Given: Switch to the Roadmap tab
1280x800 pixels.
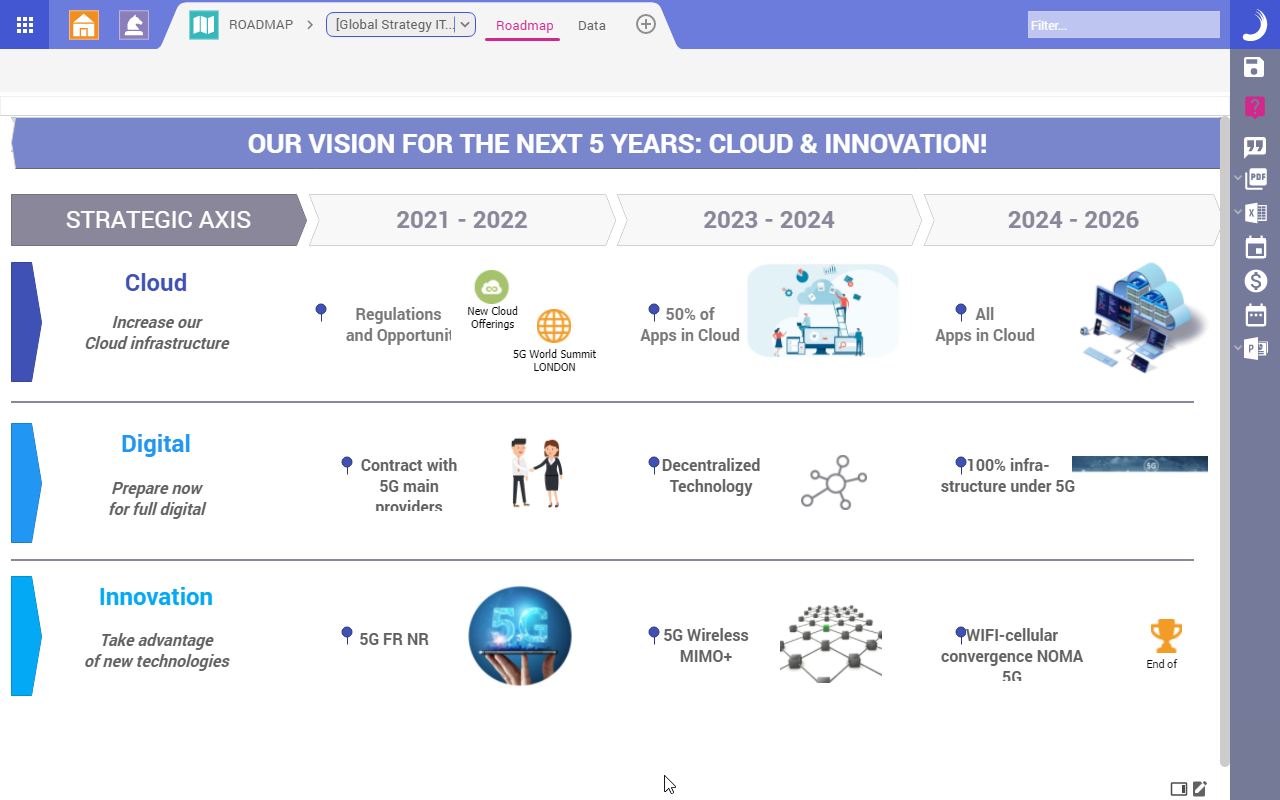Looking at the screenshot, I should point(524,26).
